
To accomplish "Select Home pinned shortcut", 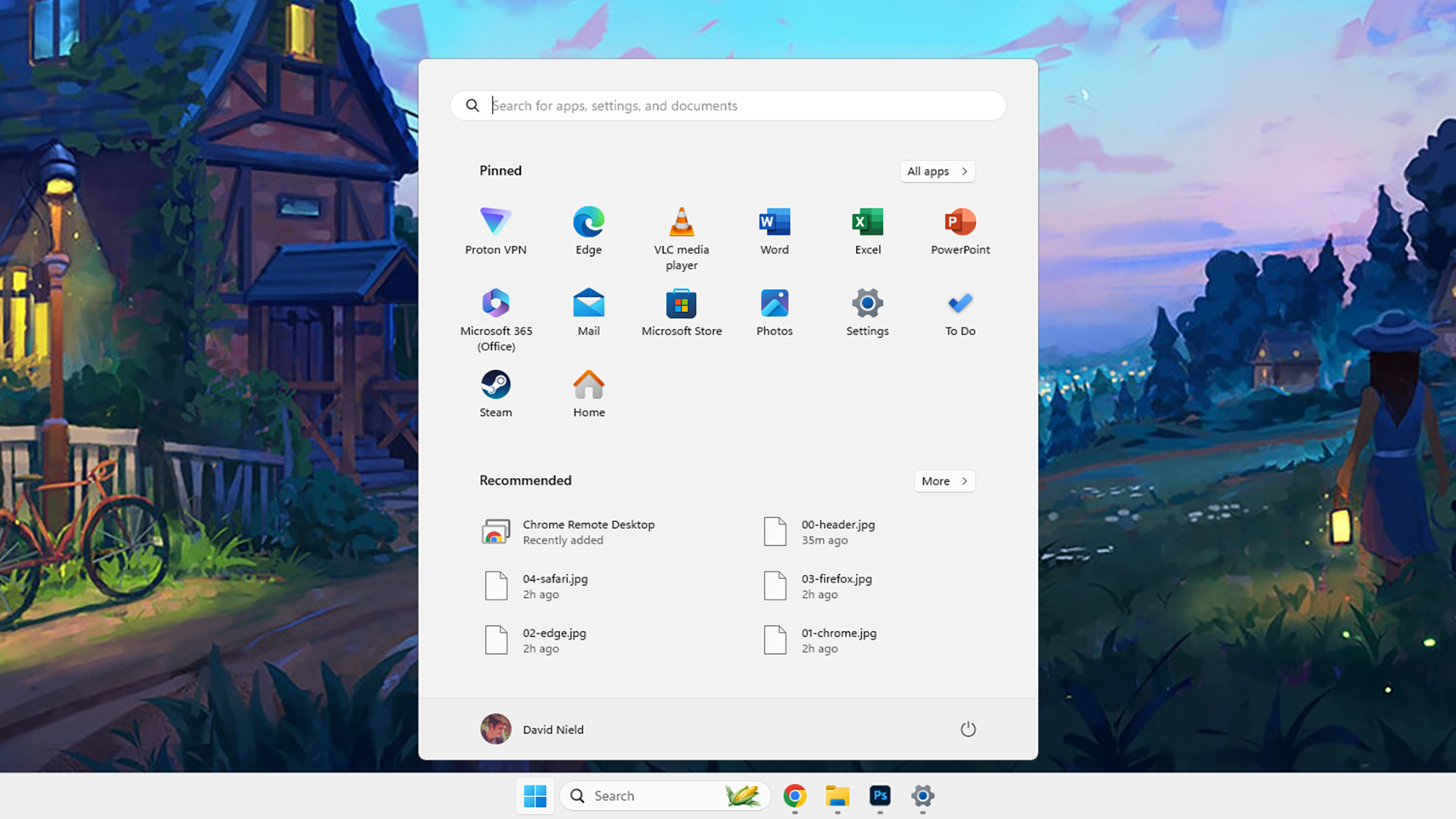I will [589, 392].
